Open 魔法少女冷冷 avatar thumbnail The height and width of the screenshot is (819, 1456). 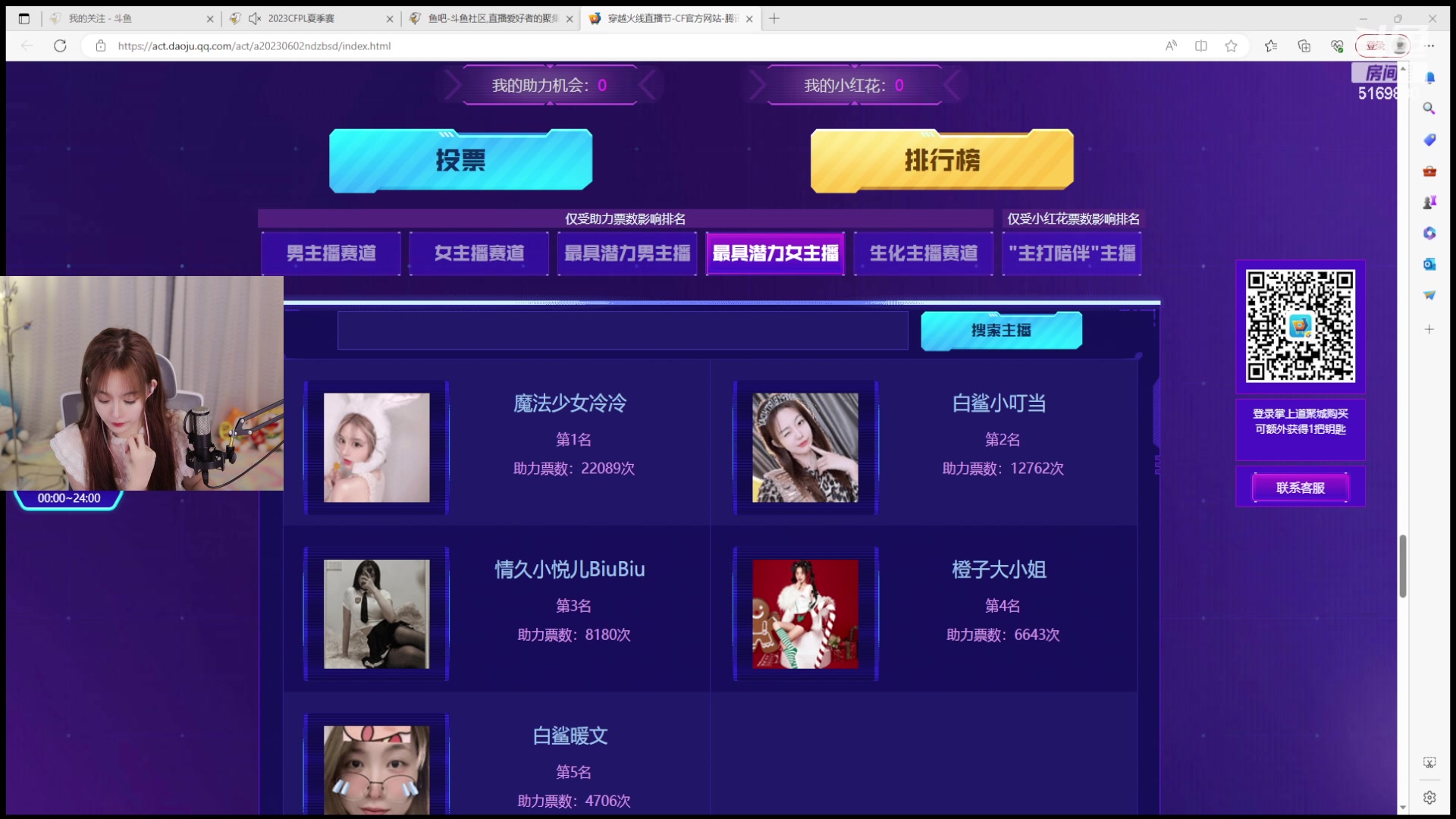377,447
